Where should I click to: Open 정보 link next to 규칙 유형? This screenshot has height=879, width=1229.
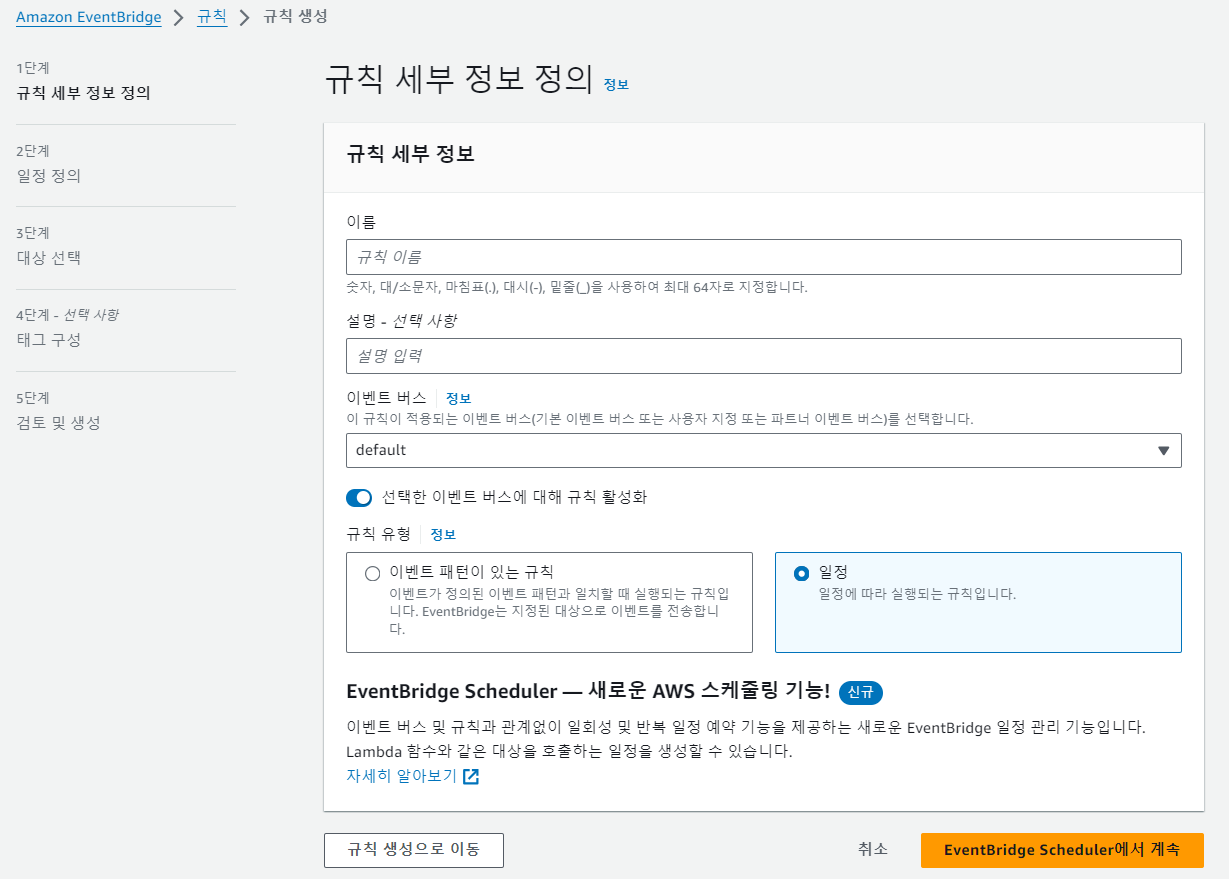tap(443, 534)
